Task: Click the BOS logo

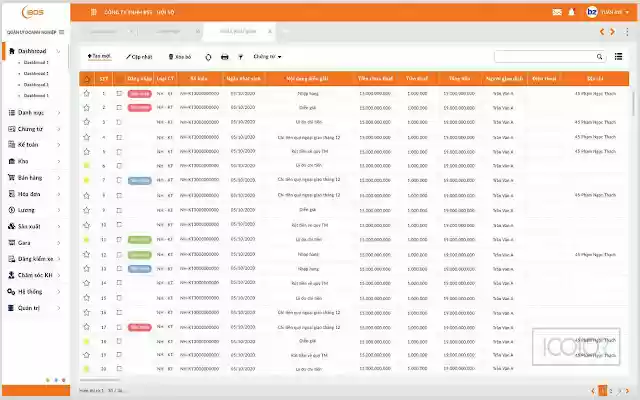Action: point(33,12)
